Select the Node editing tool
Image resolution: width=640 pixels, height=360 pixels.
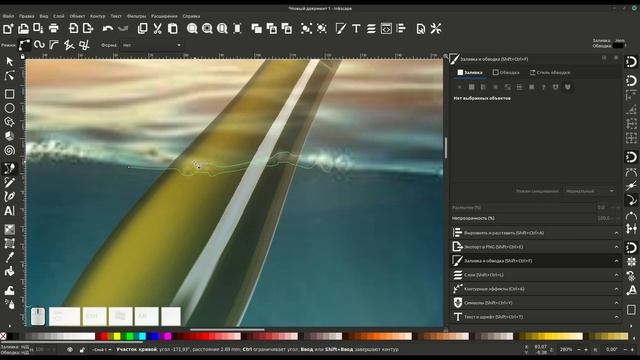point(9,76)
